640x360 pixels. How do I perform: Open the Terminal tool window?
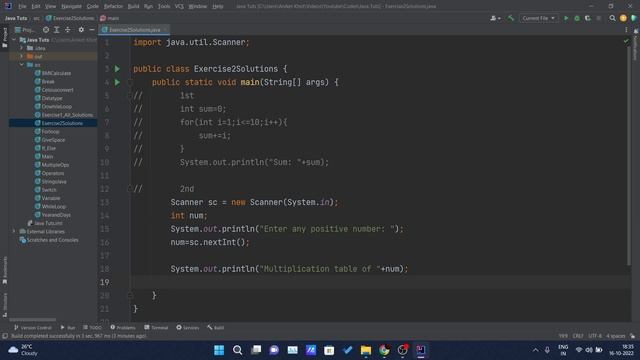pos(156,327)
